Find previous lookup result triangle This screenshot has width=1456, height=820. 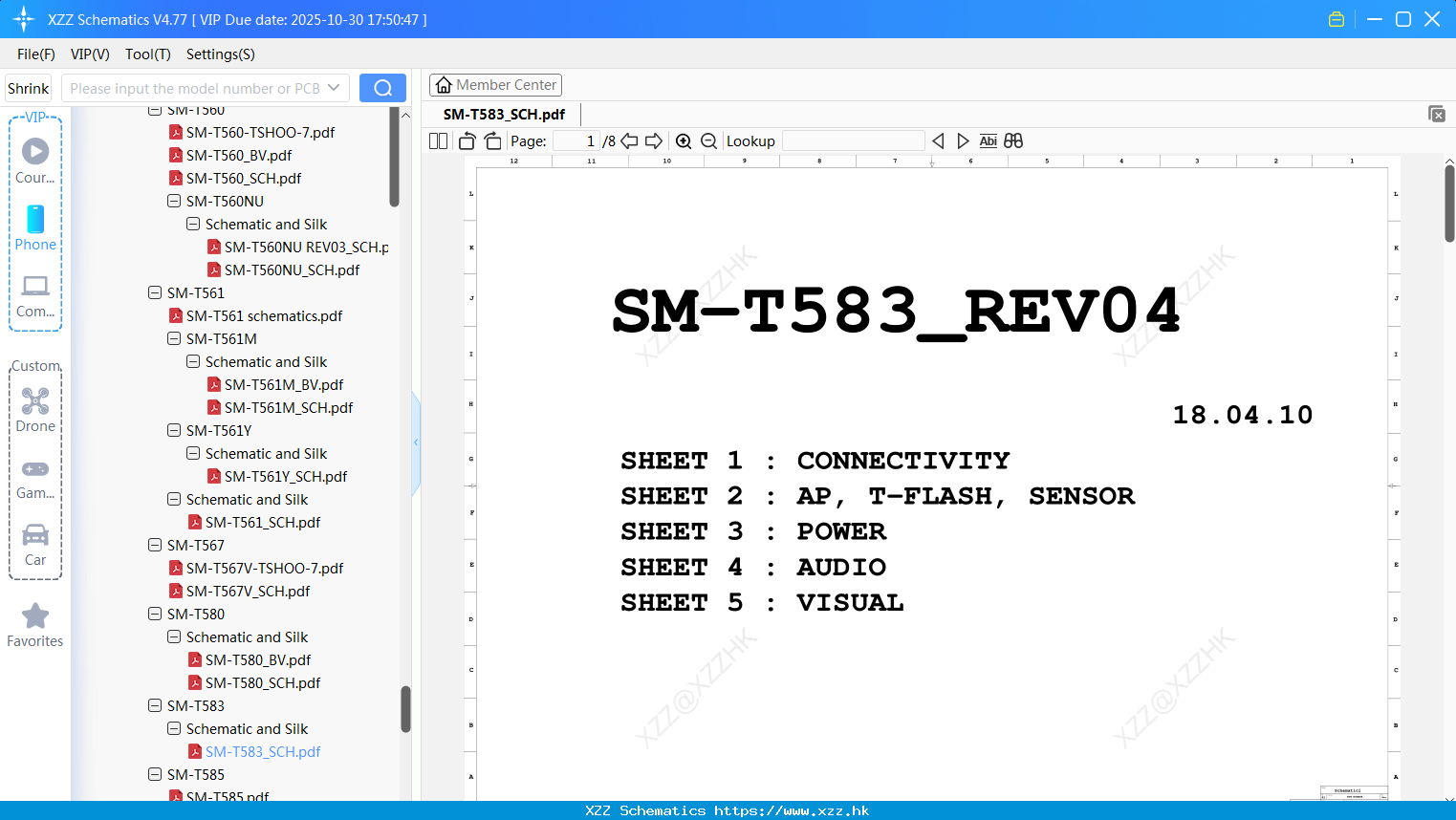(938, 140)
